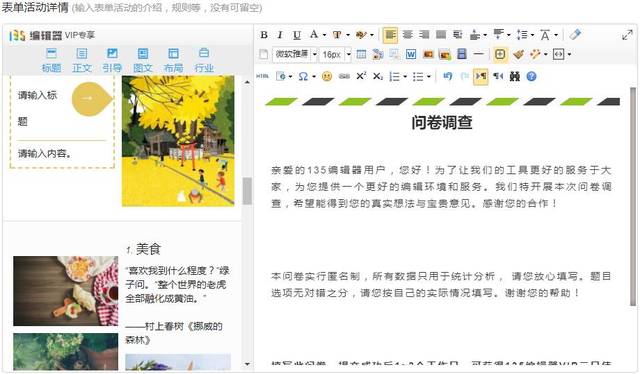Click the template list scroll-down arrow
The width and height of the screenshot is (640, 374).
pyautogui.click(x=247, y=364)
